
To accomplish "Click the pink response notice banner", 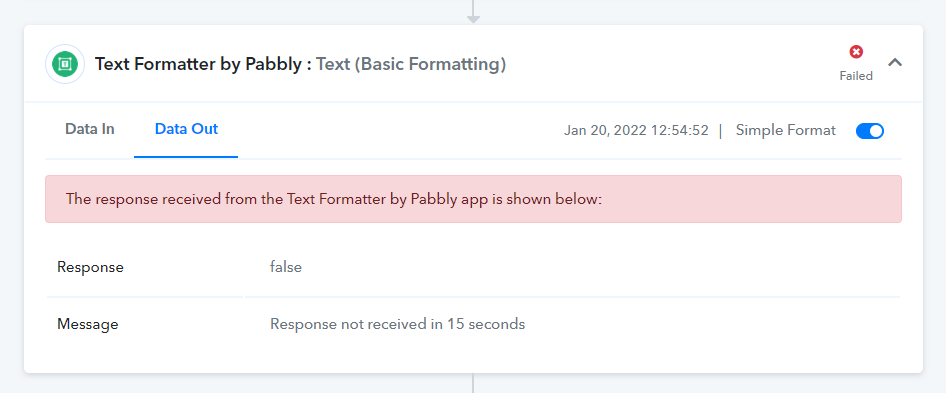I will 473,199.
